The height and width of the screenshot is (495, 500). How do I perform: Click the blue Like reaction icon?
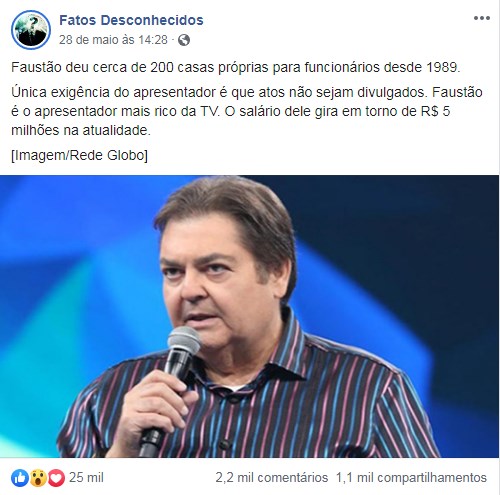click(x=20, y=478)
